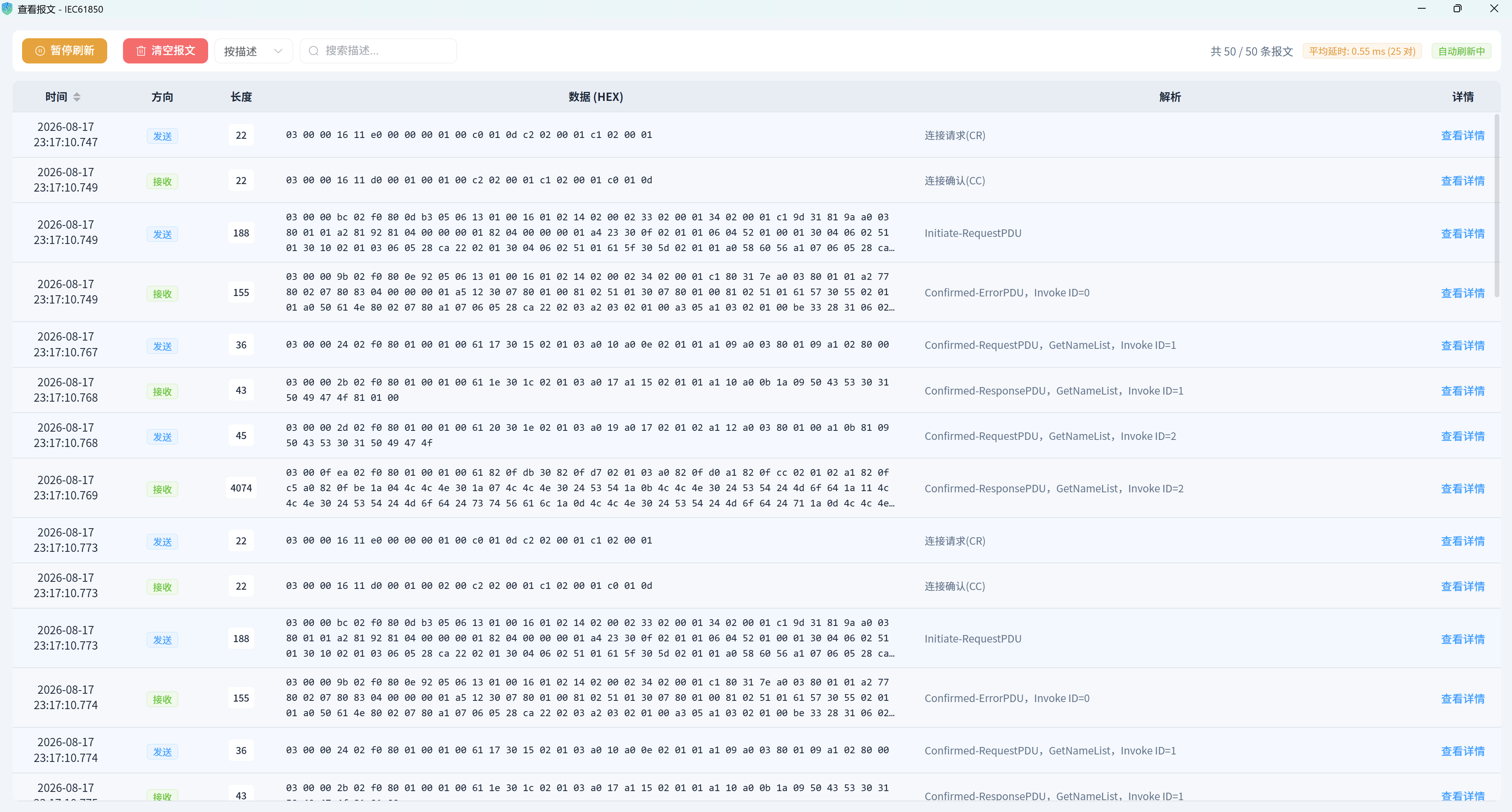
Task: Click the pause icon in 暂停刷新 button
Action: pyautogui.click(x=40, y=51)
